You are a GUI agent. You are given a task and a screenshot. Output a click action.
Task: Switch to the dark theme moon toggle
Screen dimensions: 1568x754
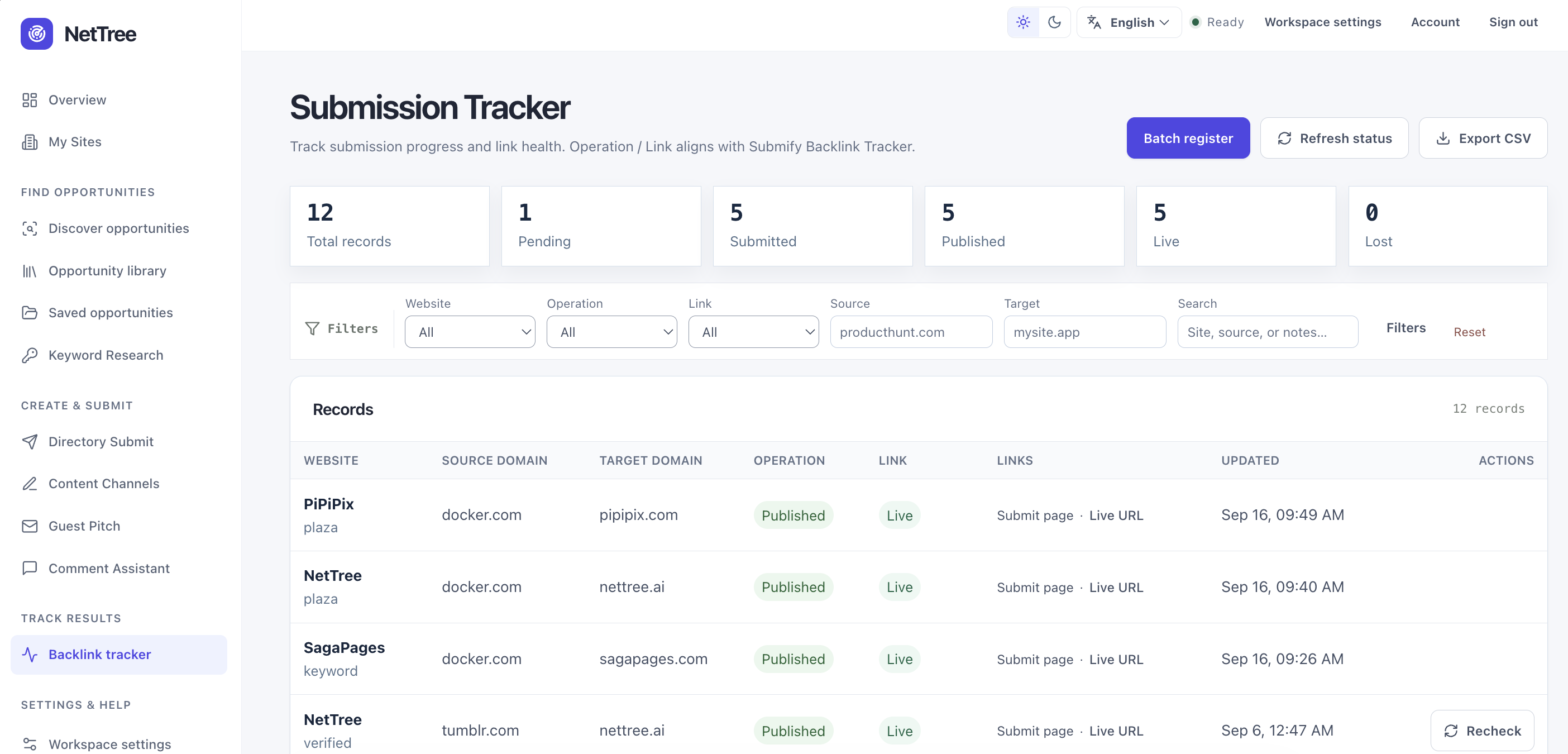1054,22
